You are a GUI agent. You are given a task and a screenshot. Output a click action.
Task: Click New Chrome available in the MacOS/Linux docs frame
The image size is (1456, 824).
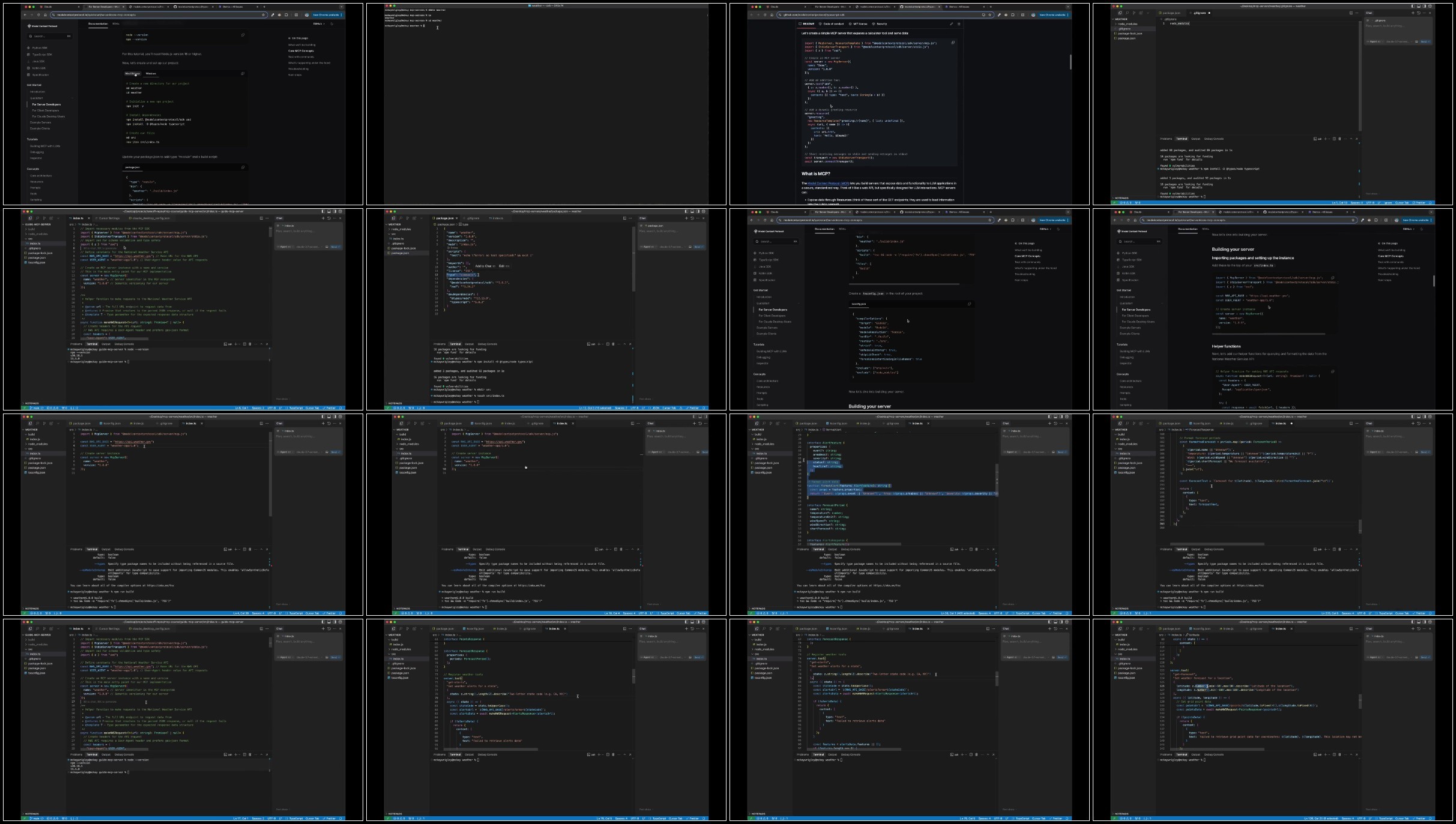point(327,15)
